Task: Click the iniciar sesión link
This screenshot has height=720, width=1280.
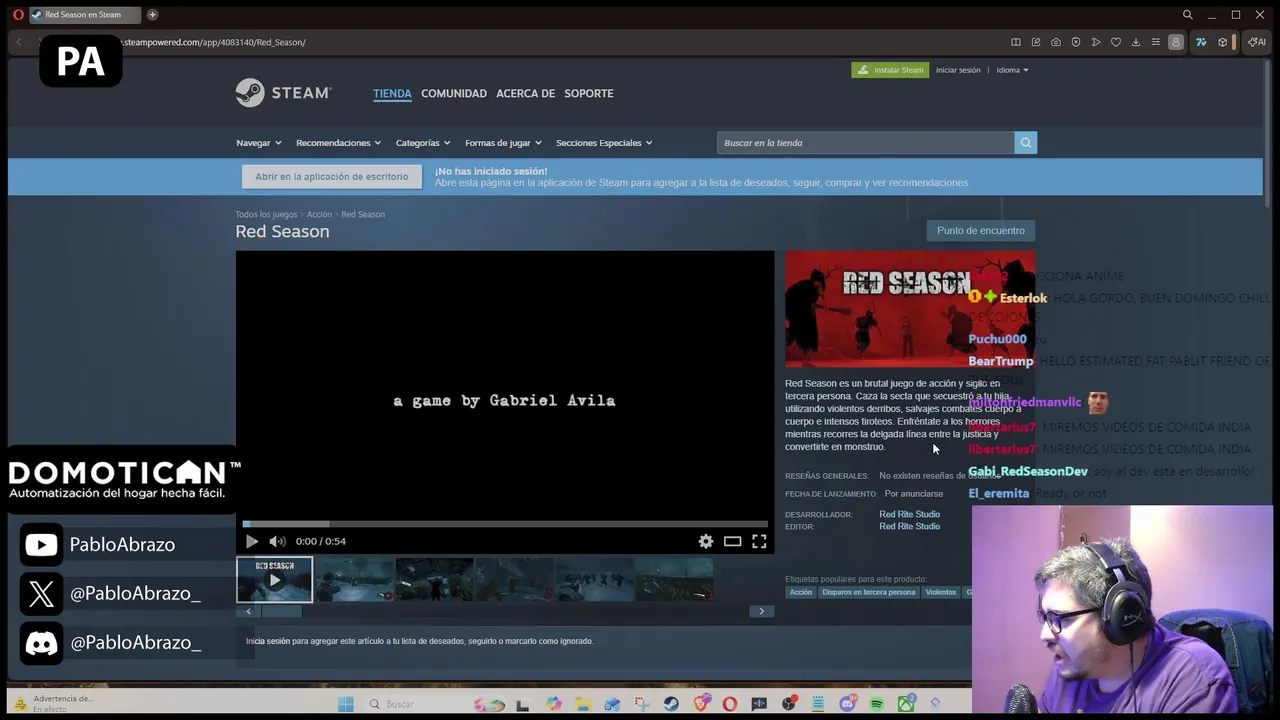Action: point(958,70)
